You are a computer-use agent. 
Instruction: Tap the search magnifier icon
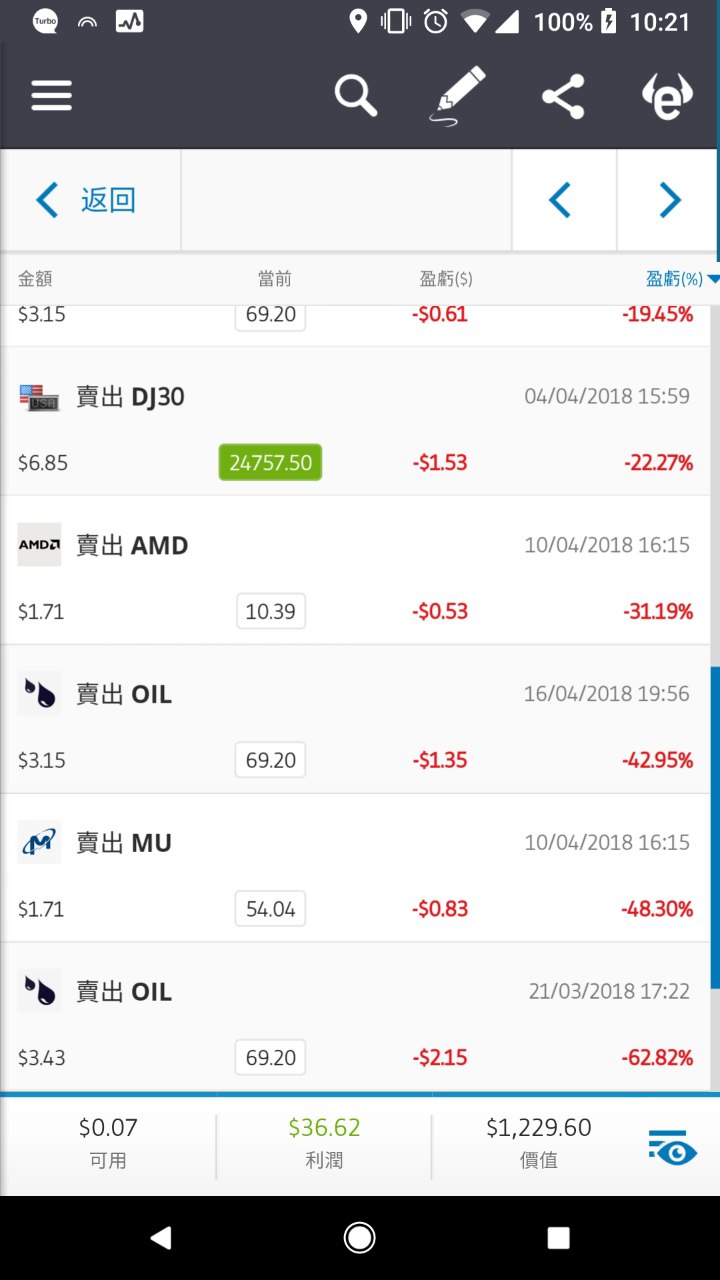pos(355,96)
